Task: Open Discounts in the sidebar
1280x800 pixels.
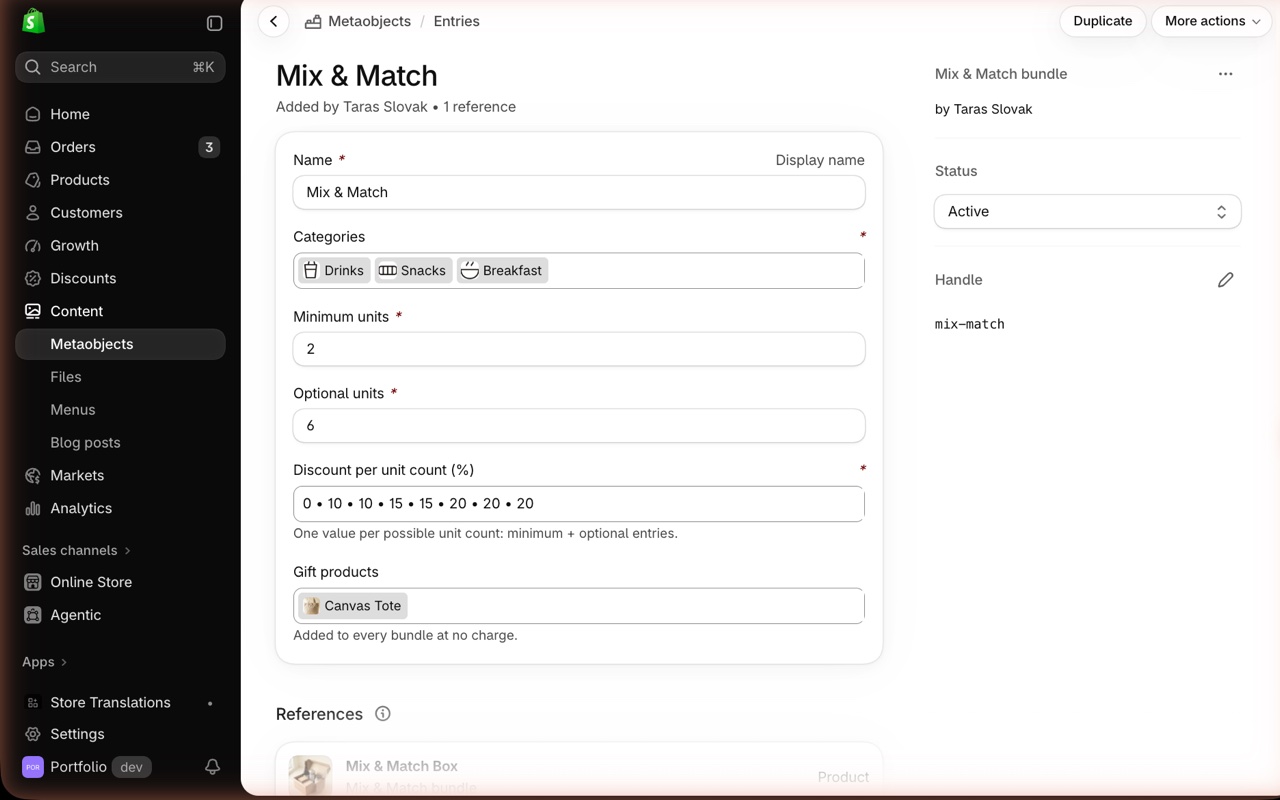Action: [x=83, y=278]
